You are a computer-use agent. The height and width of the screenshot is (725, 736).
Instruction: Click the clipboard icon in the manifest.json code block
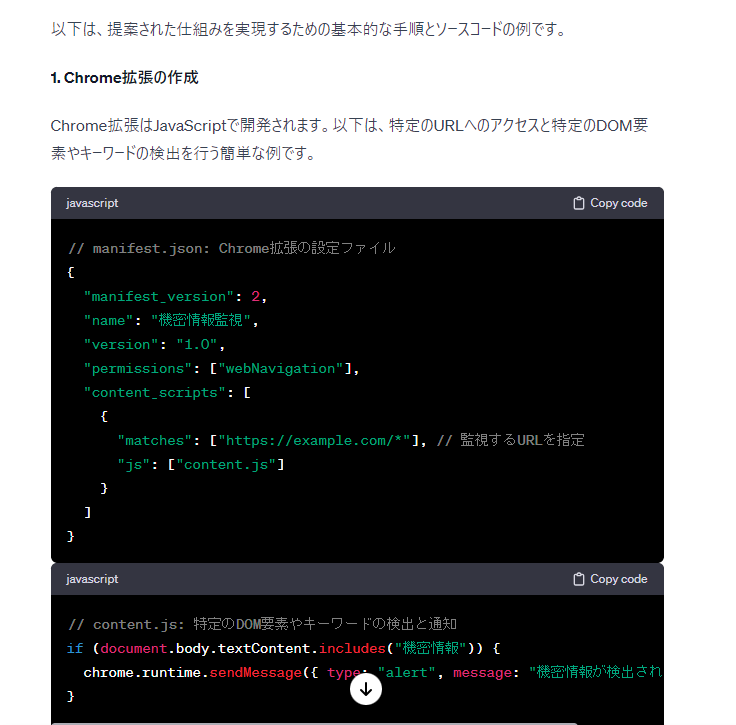click(x=578, y=203)
